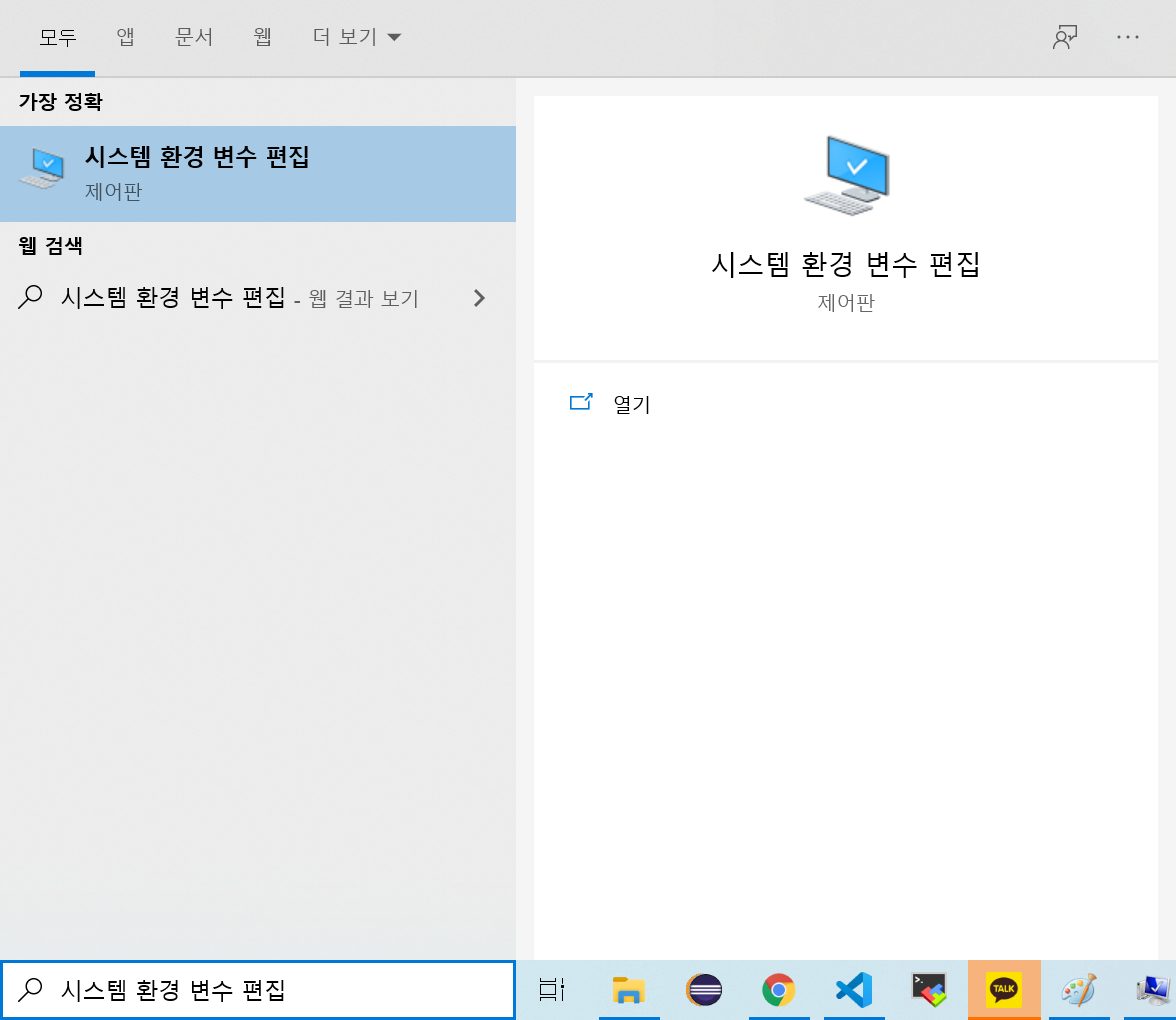The height and width of the screenshot is (1020, 1176).
Task: Open the 모두 search tab
Action: pyautogui.click(x=57, y=37)
